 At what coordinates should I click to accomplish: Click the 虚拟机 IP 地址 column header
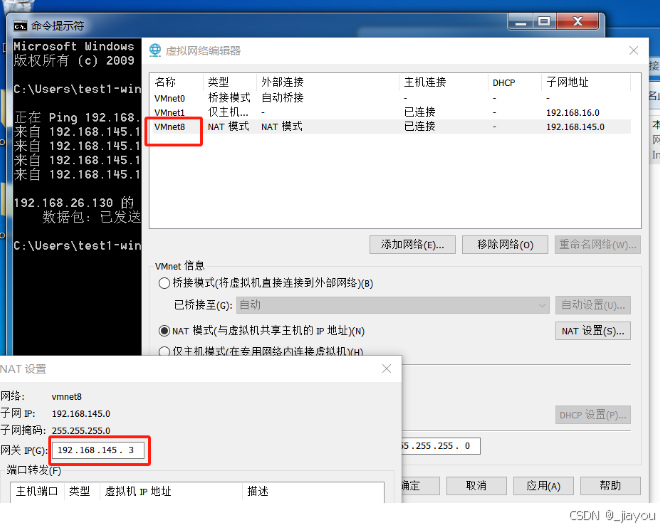click(171, 491)
